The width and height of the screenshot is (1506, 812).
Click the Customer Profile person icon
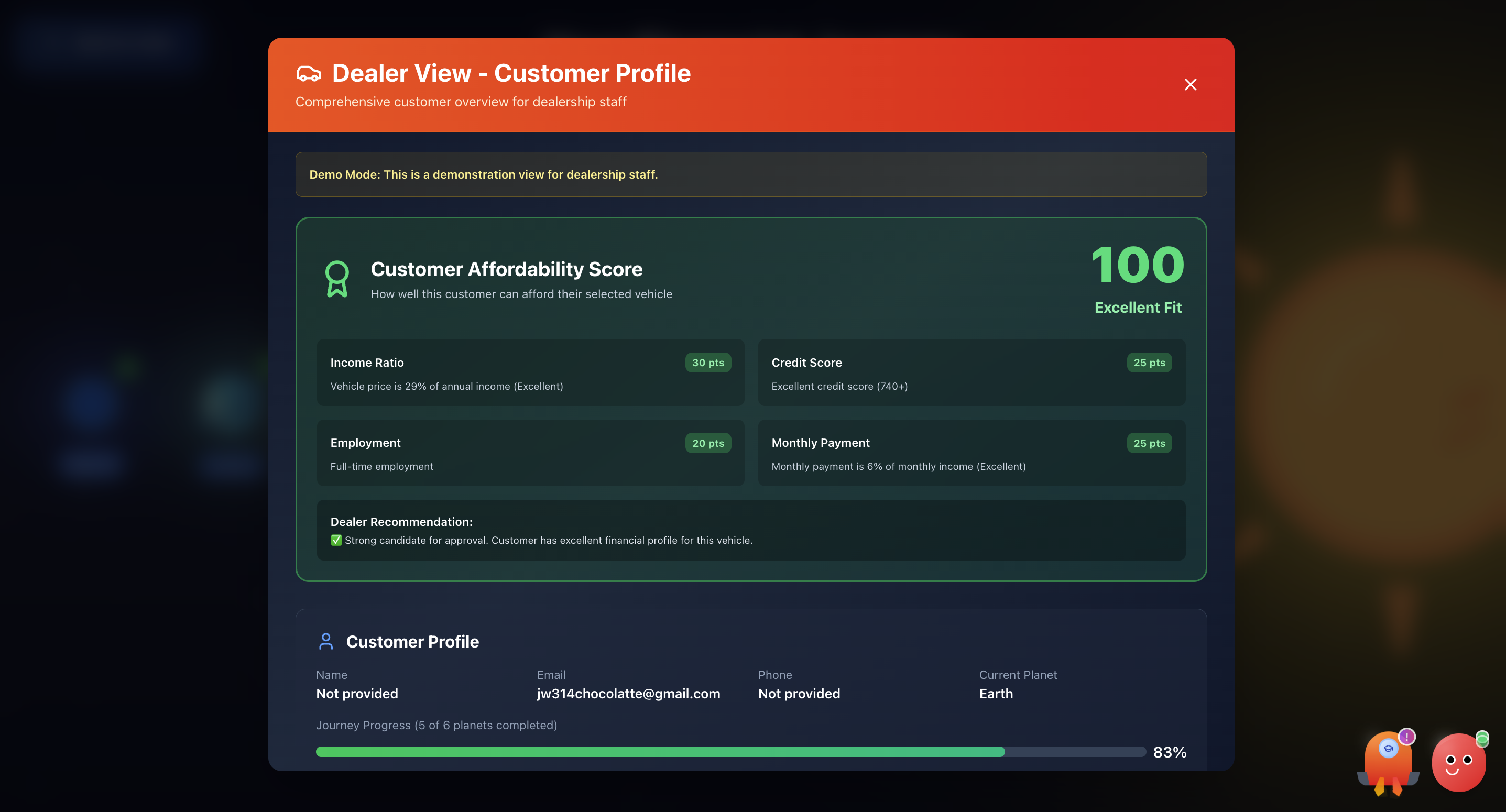[x=326, y=641]
